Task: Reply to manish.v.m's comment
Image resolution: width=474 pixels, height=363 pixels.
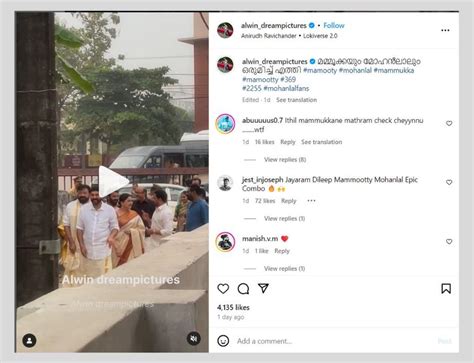Action: pos(282,251)
